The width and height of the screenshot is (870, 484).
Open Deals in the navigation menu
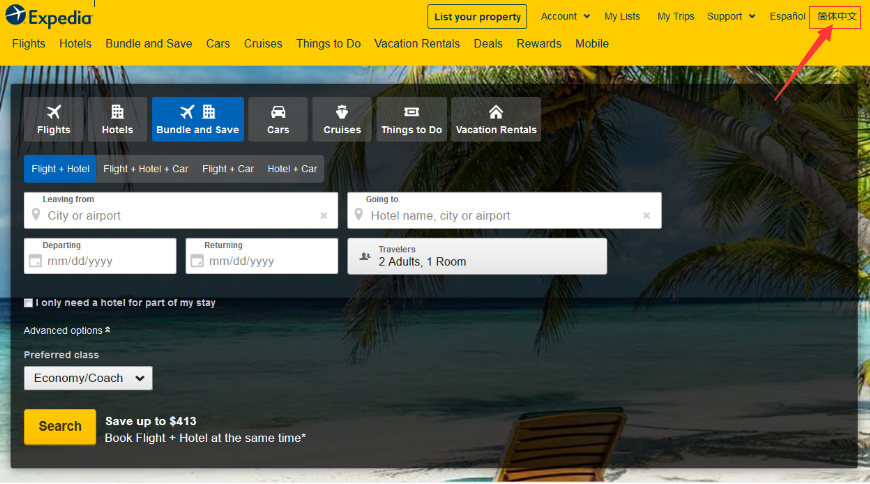(x=488, y=44)
